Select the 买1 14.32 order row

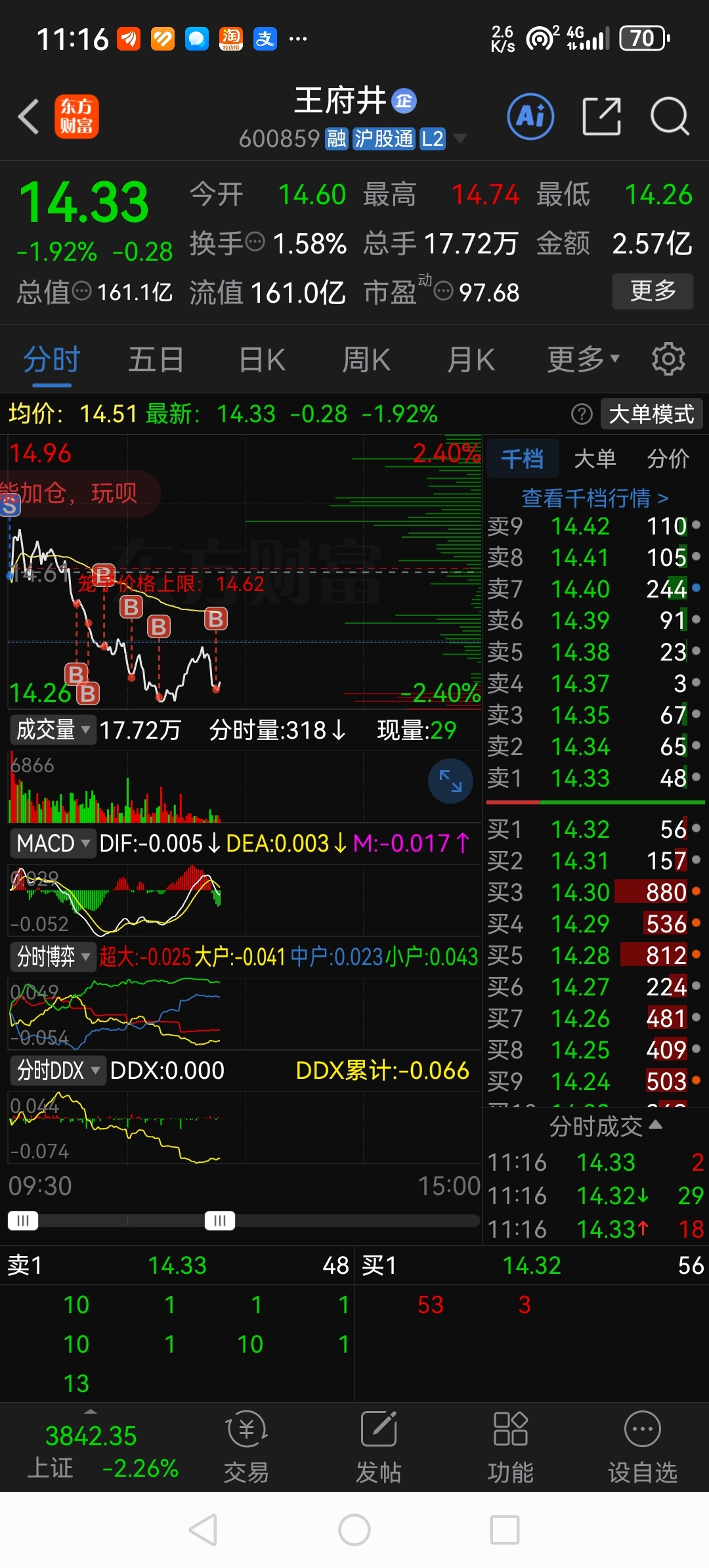tap(595, 829)
